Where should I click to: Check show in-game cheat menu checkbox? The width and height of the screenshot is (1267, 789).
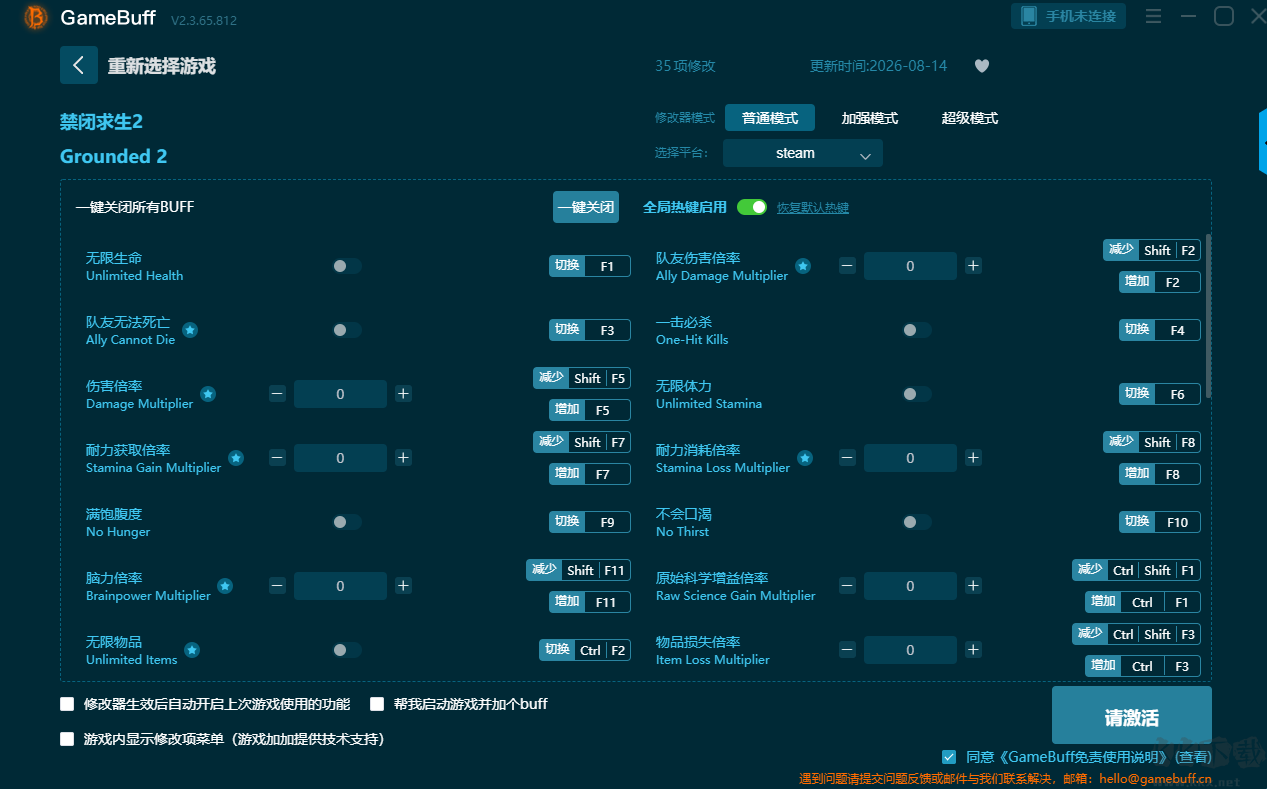pos(67,739)
